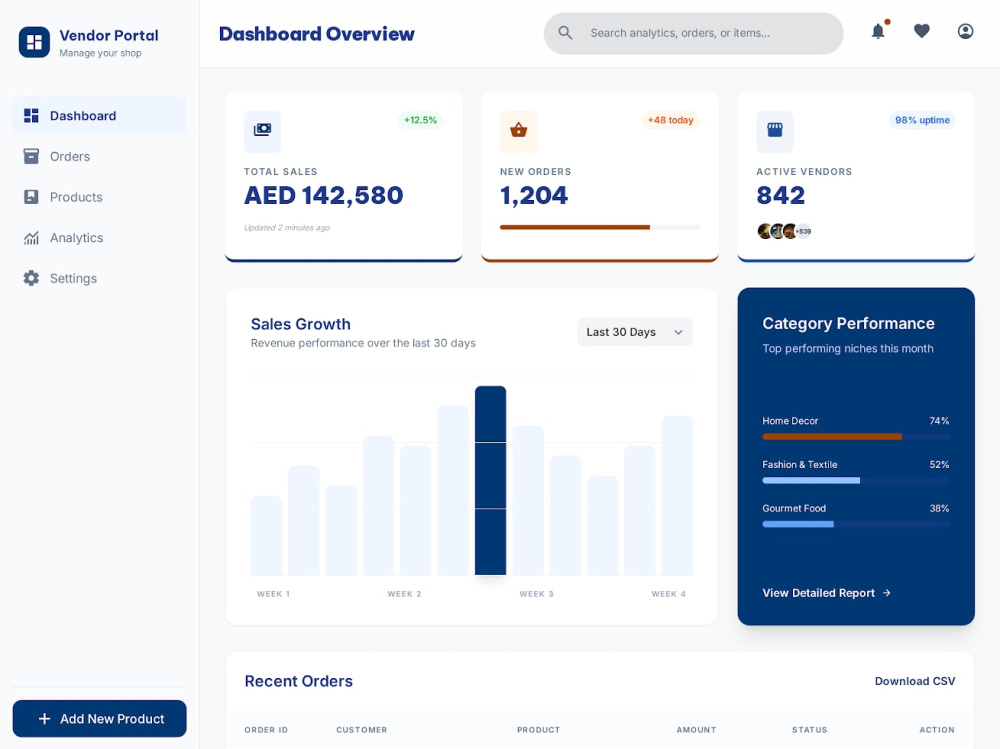Click the Sales Growth card title
Screen dimensions: 1000x749
click(x=300, y=324)
